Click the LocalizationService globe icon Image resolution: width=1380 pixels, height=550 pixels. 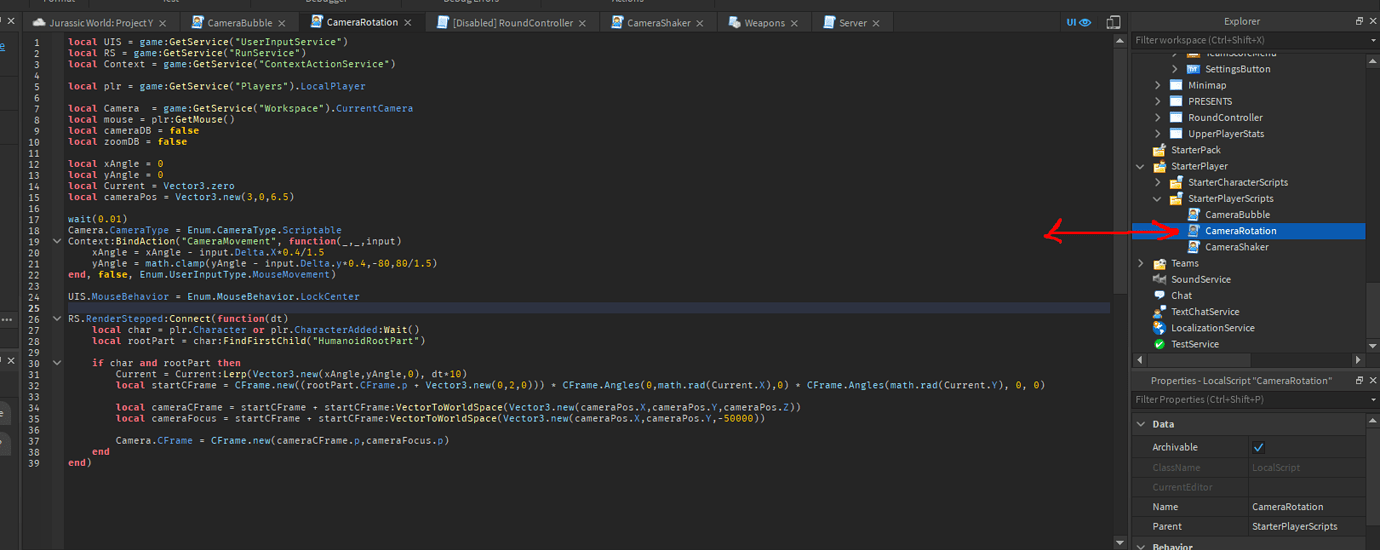point(1159,328)
